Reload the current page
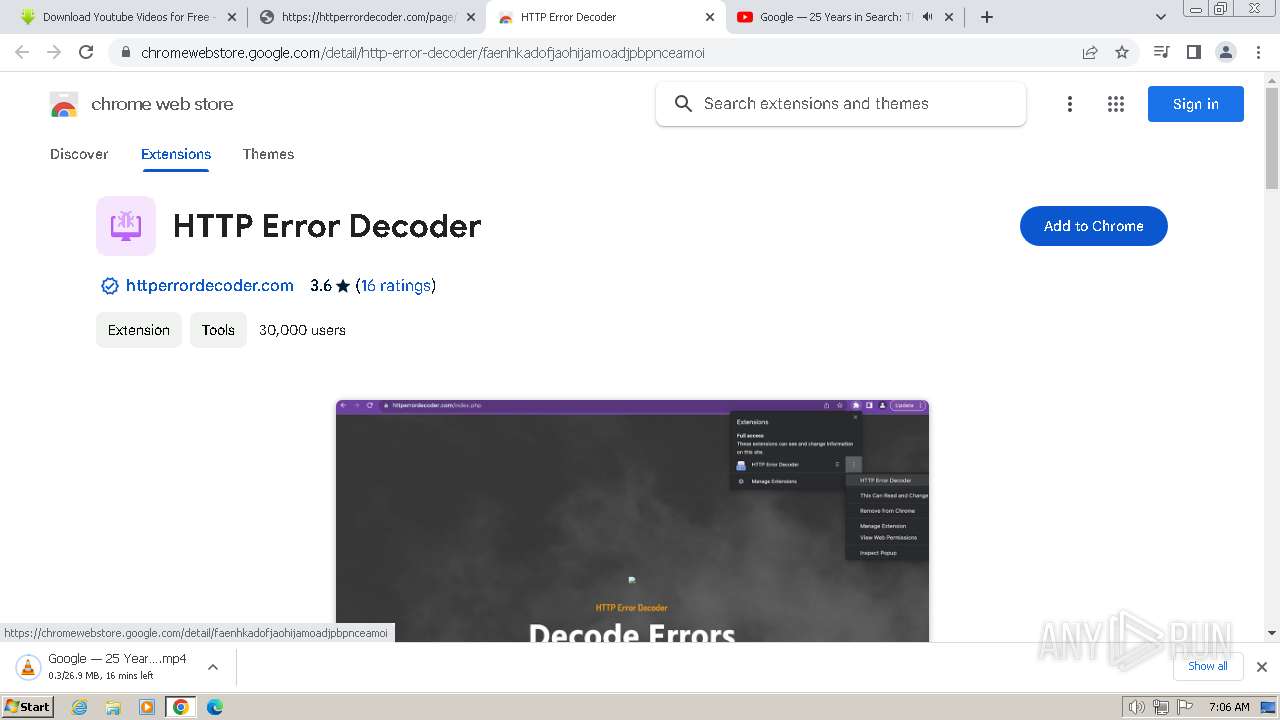1280x720 pixels. tap(86, 52)
